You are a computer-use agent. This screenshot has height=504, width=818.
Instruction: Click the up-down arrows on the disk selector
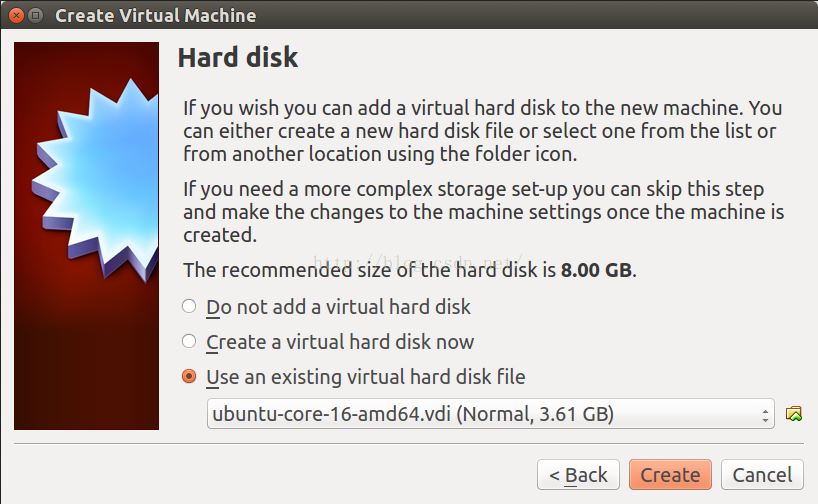pyautogui.click(x=766, y=413)
